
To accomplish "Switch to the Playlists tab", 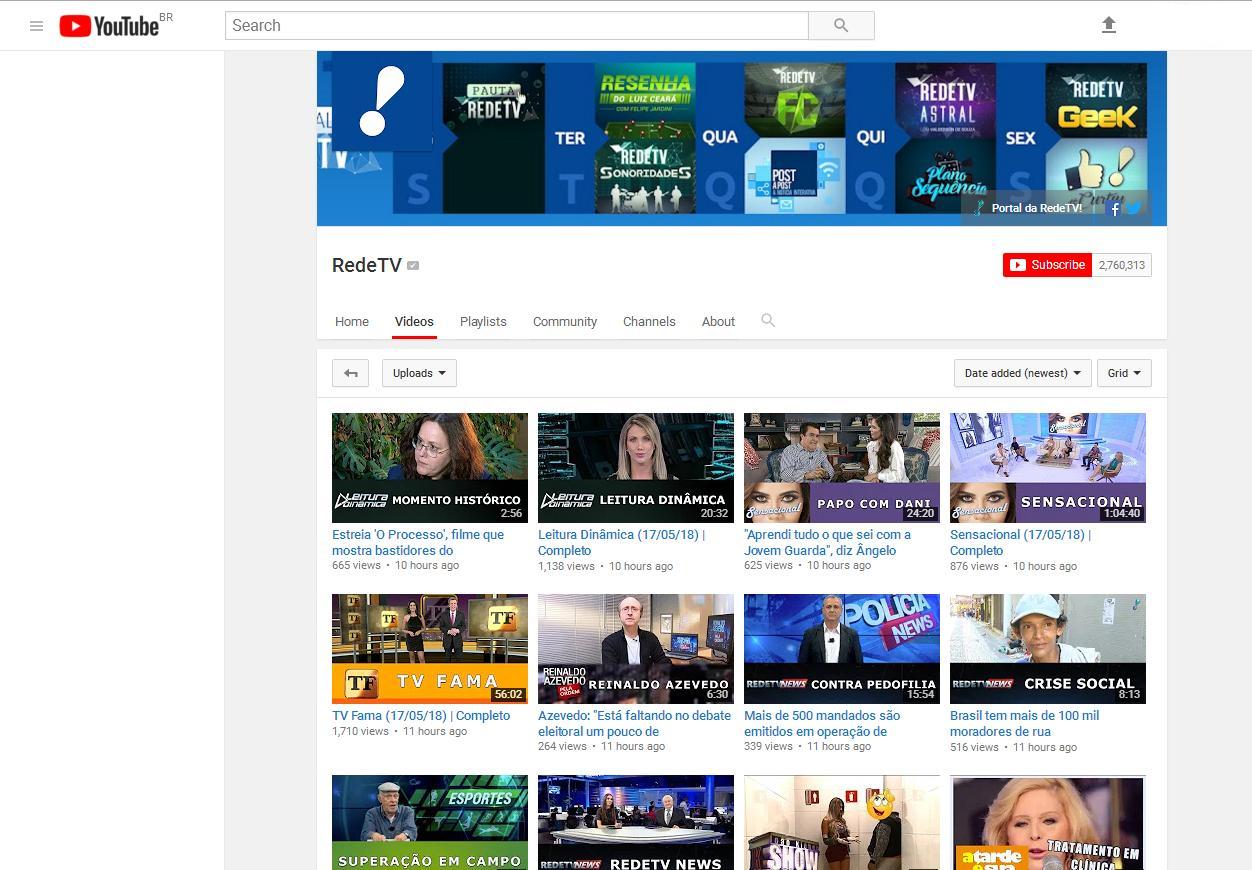I will pyautogui.click(x=483, y=322).
